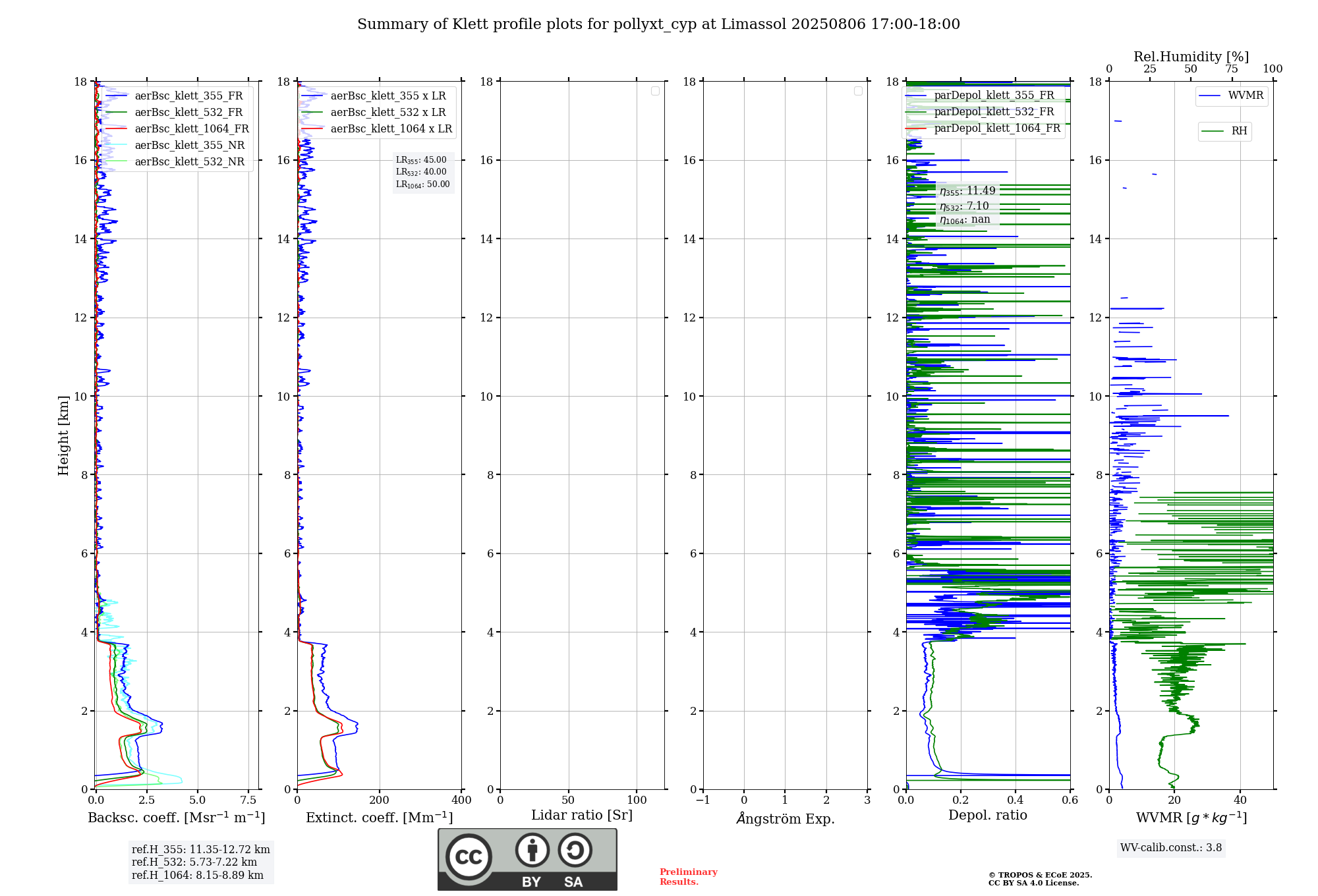Click the ref.H_1064: 8.15-8.89 km text
The image size is (1318, 896).
198,875
